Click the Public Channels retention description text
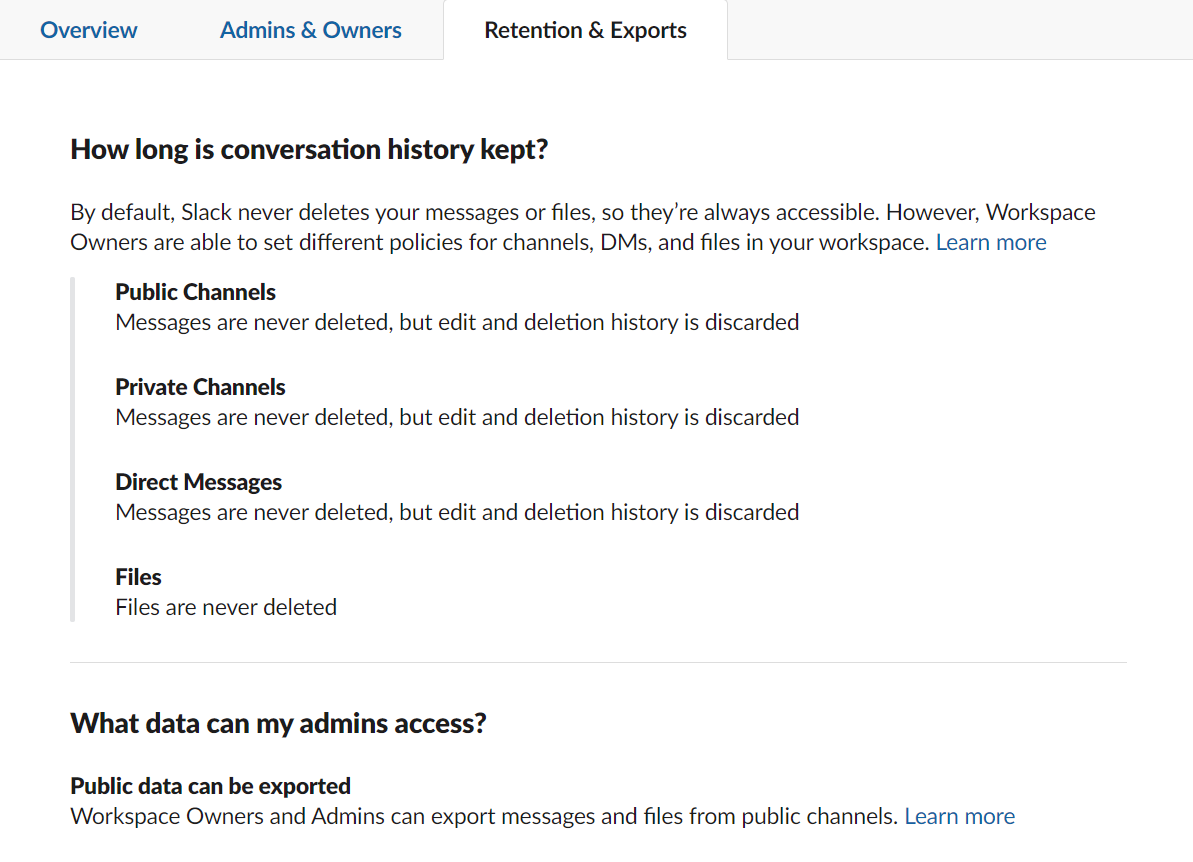 tap(457, 322)
